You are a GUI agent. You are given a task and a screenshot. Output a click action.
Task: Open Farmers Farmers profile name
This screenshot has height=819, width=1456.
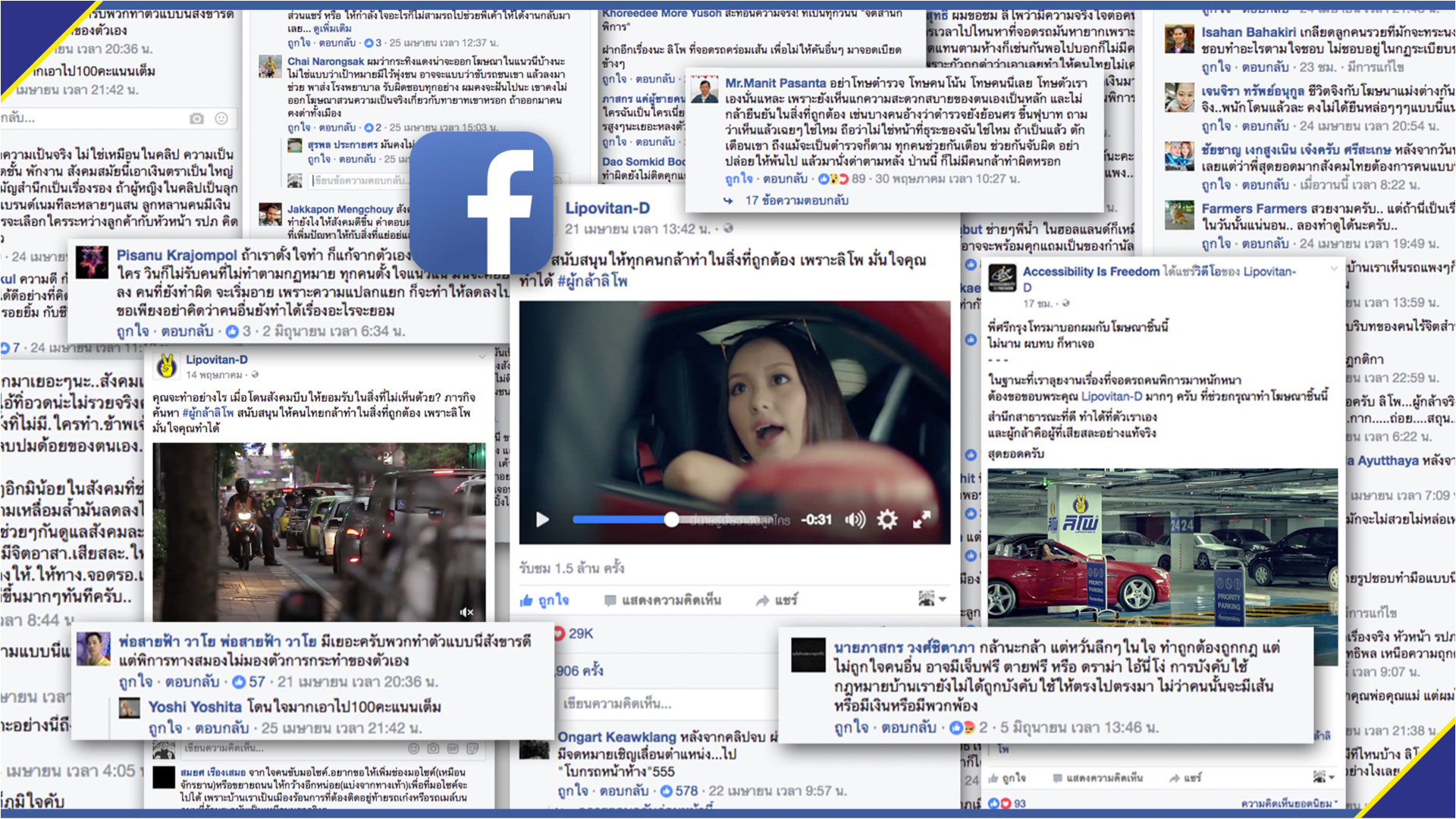[1254, 209]
